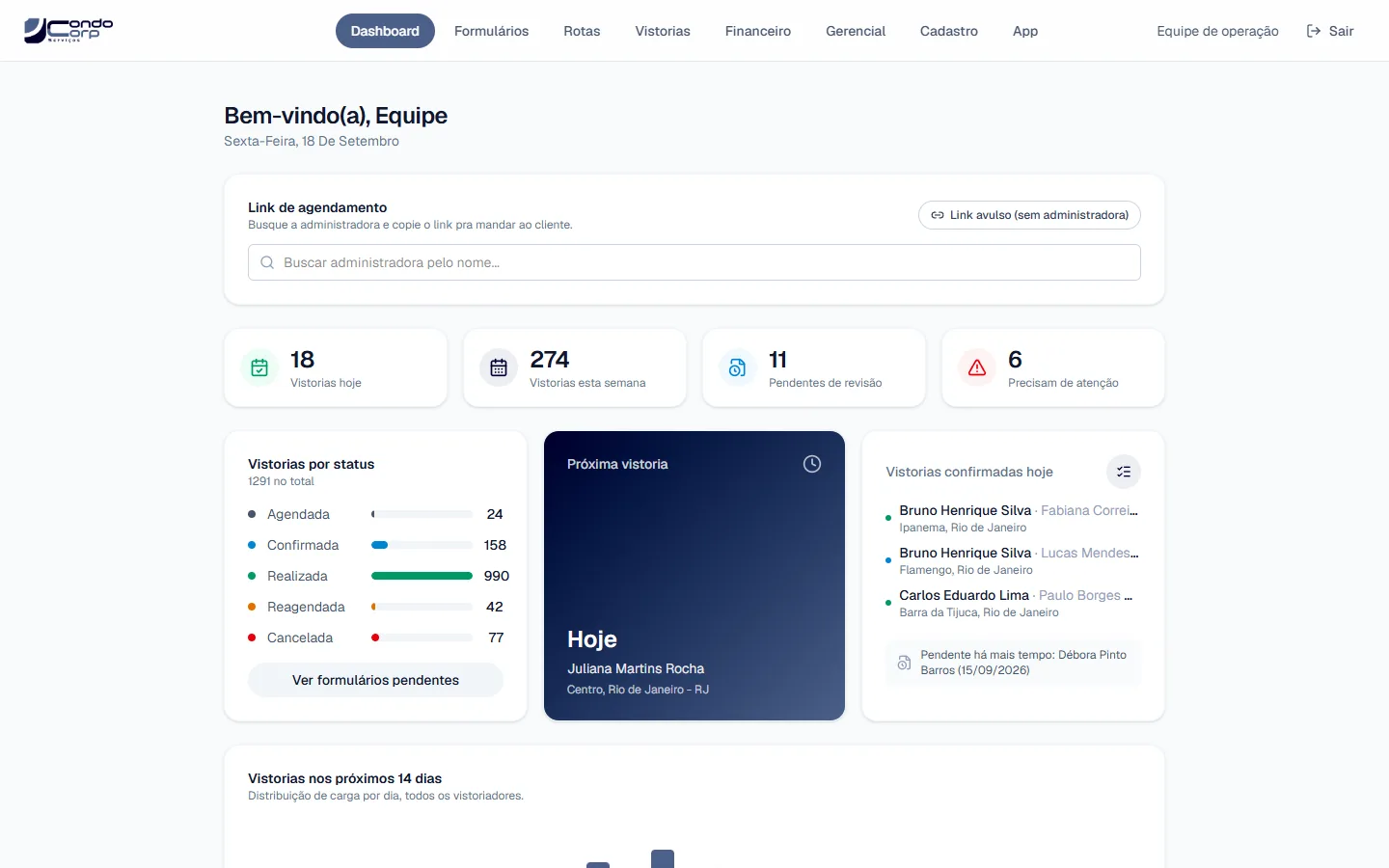Open the Dashboard tab
1389x868 pixels.
(x=385, y=31)
